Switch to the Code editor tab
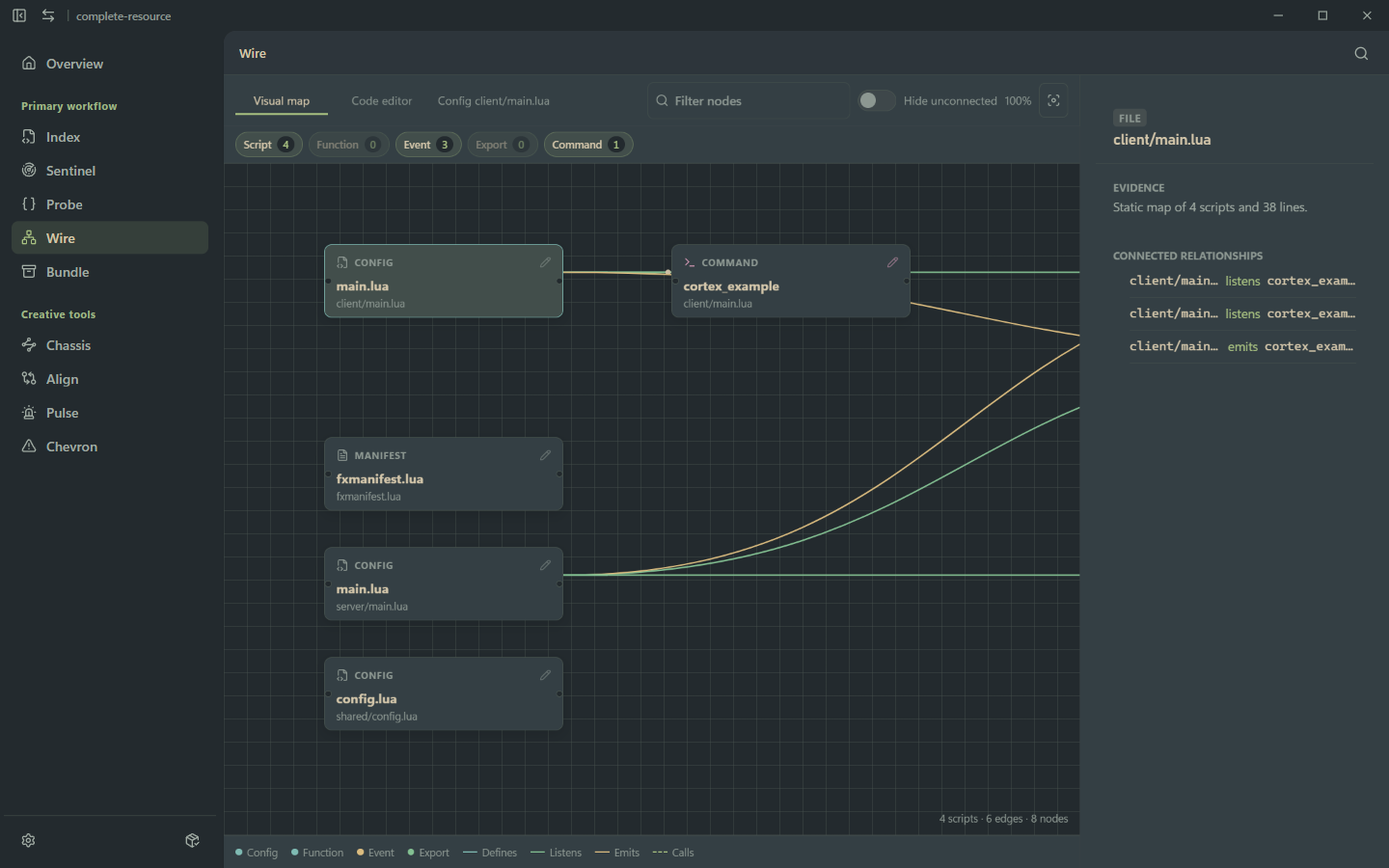The width and height of the screenshot is (1389, 868). coord(382,101)
